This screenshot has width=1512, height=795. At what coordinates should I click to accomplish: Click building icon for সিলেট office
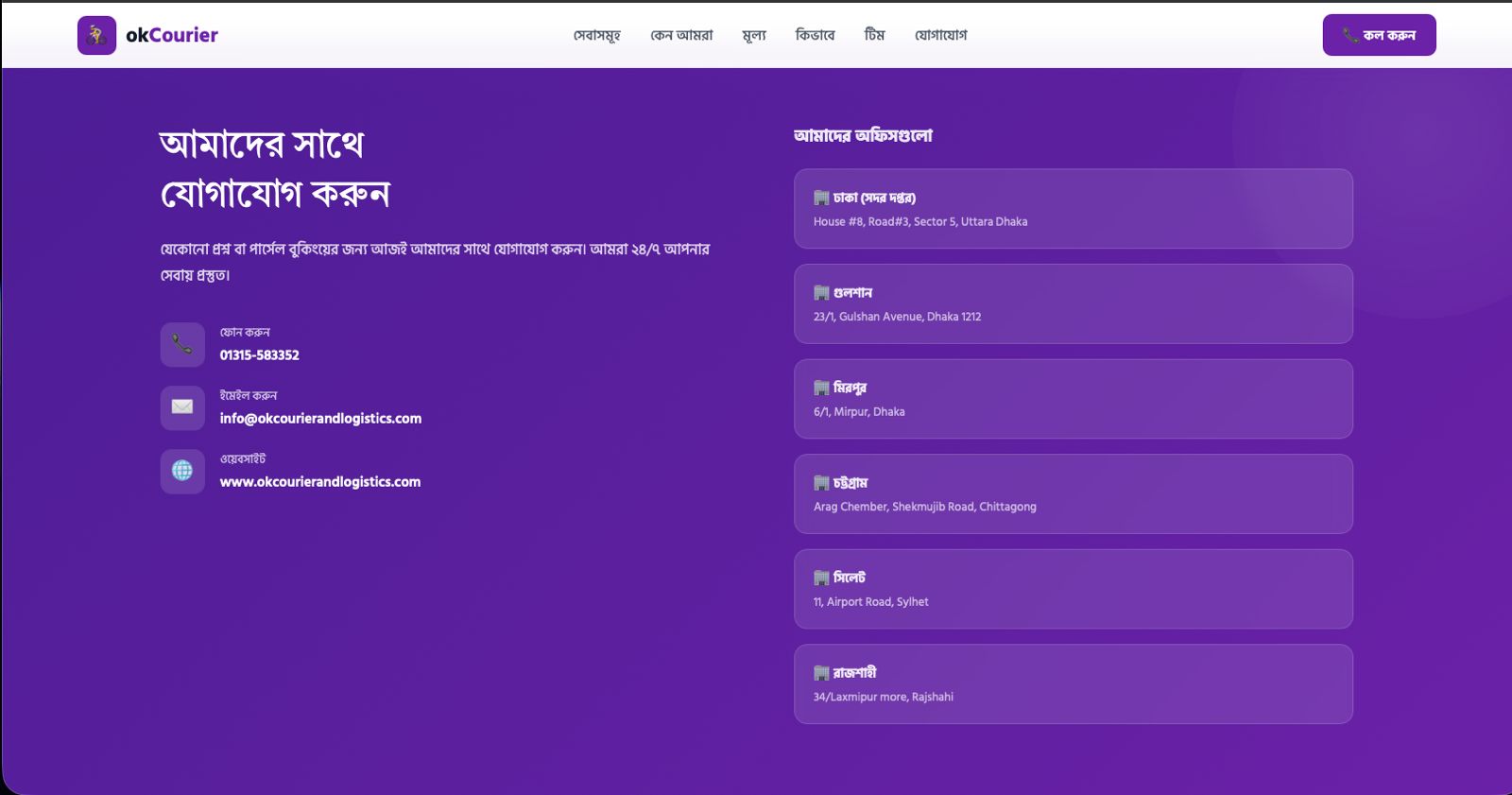point(821,578)
